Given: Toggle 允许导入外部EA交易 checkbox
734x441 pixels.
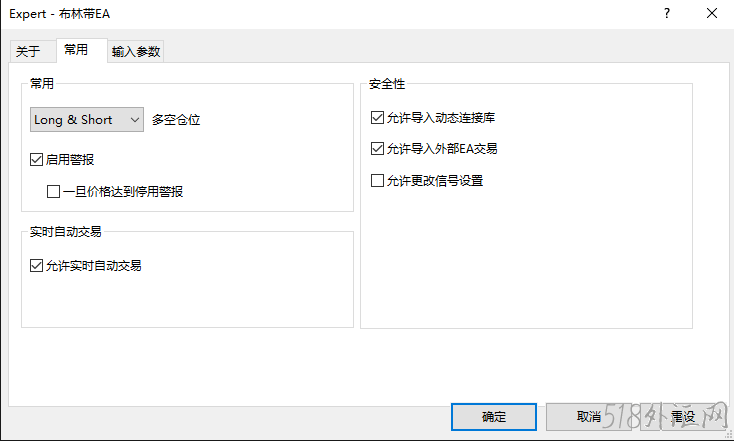Looking at the screenshot, I should [377, 149].
